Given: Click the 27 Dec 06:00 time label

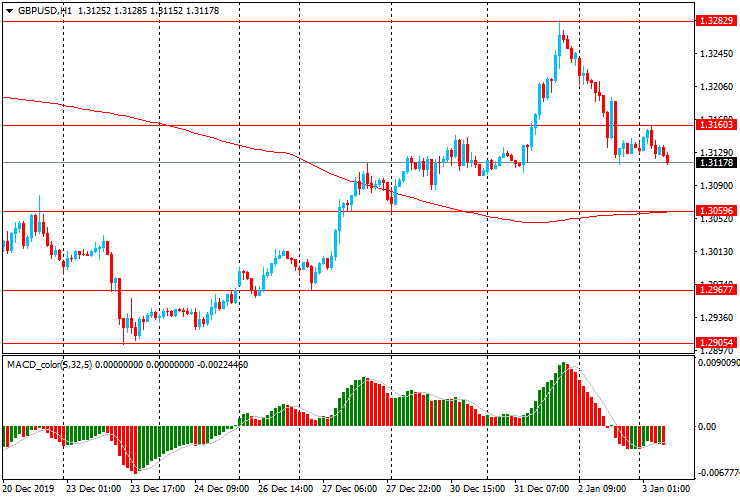Looking at the screenshot, I should click(350, 488).
